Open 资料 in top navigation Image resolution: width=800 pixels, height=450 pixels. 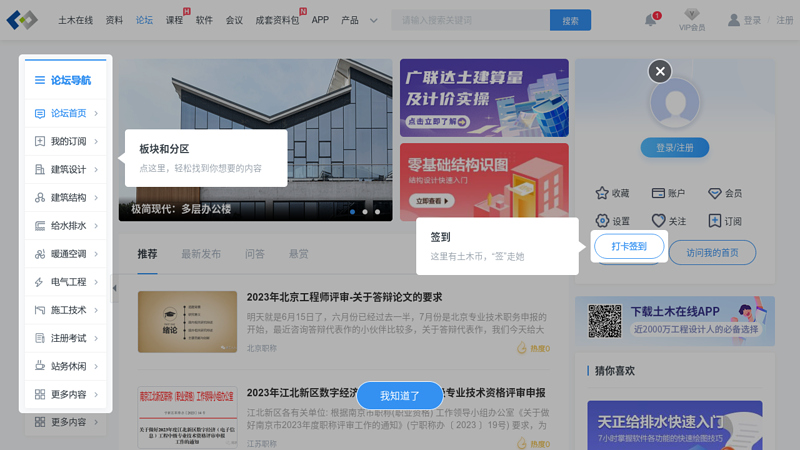(114, 20)
